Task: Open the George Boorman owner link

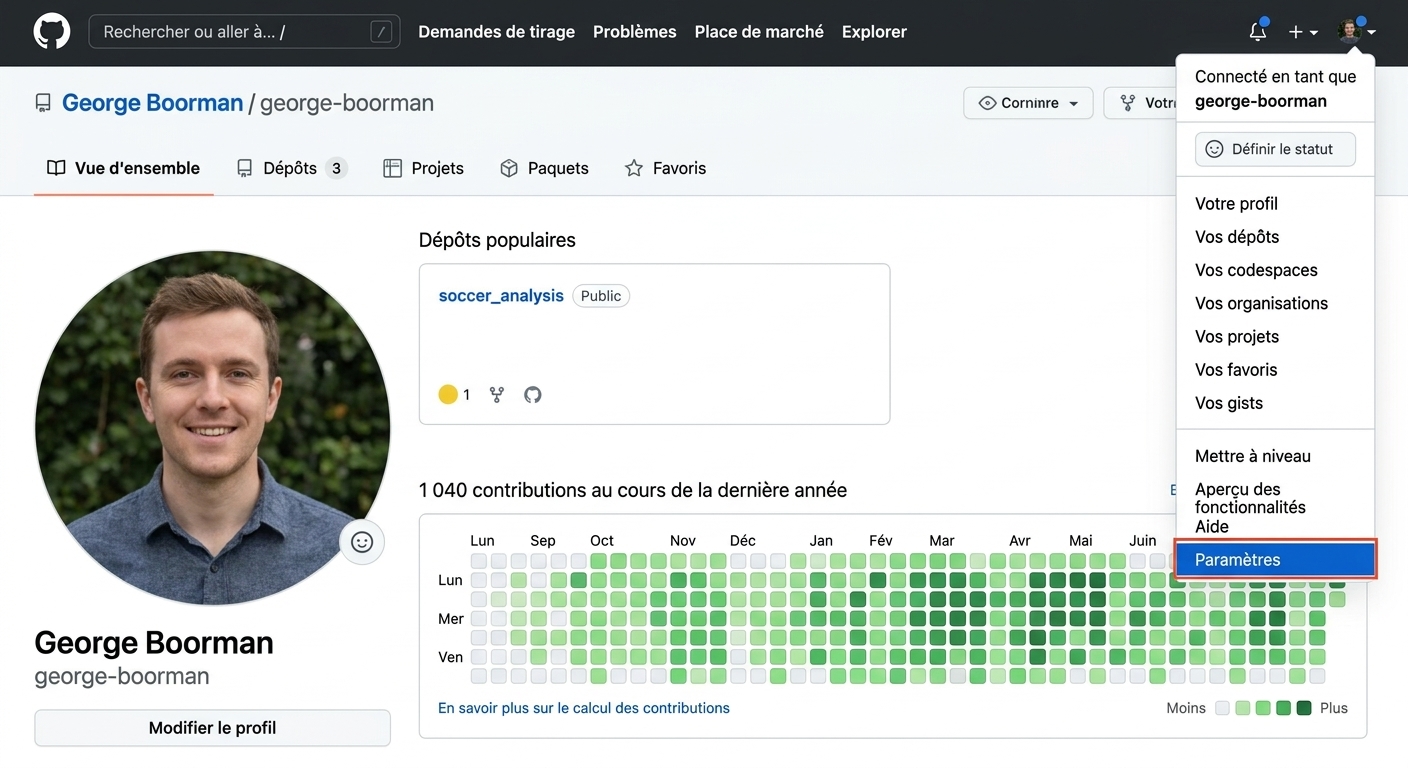Action: coord(153,103)
